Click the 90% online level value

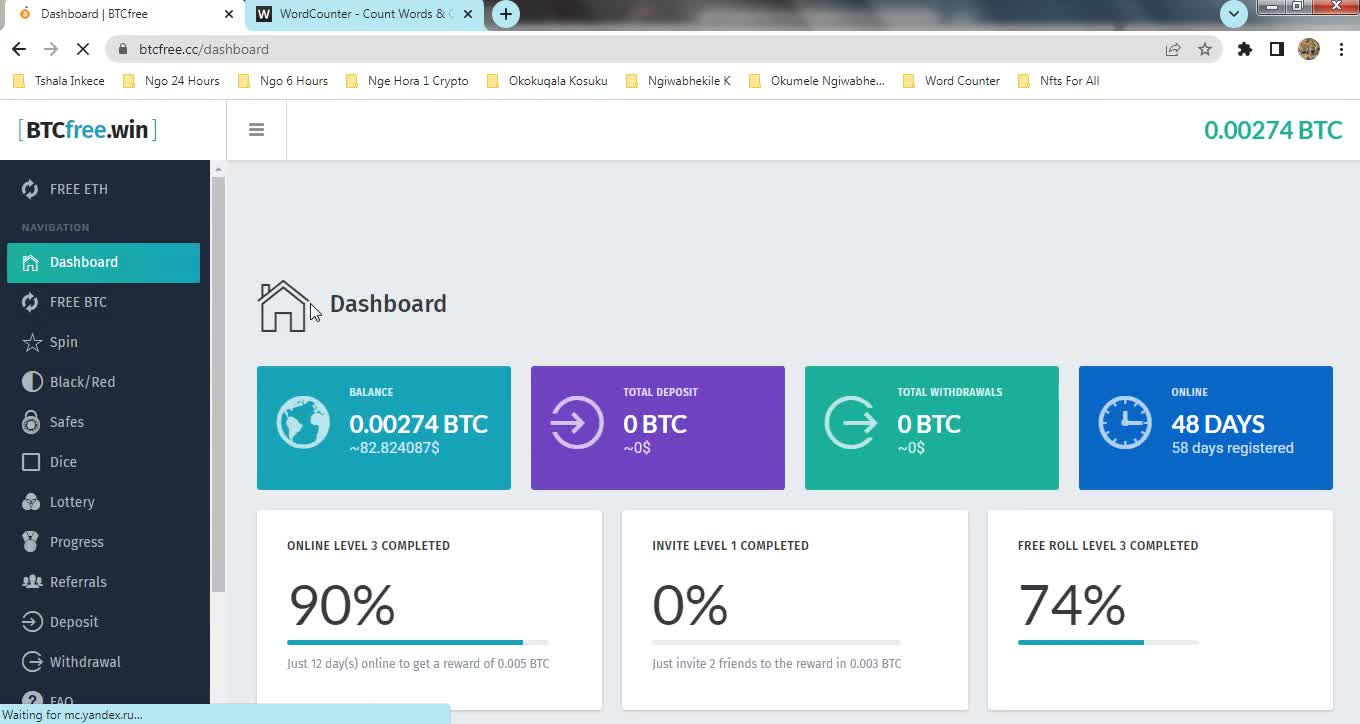[342, 605]
